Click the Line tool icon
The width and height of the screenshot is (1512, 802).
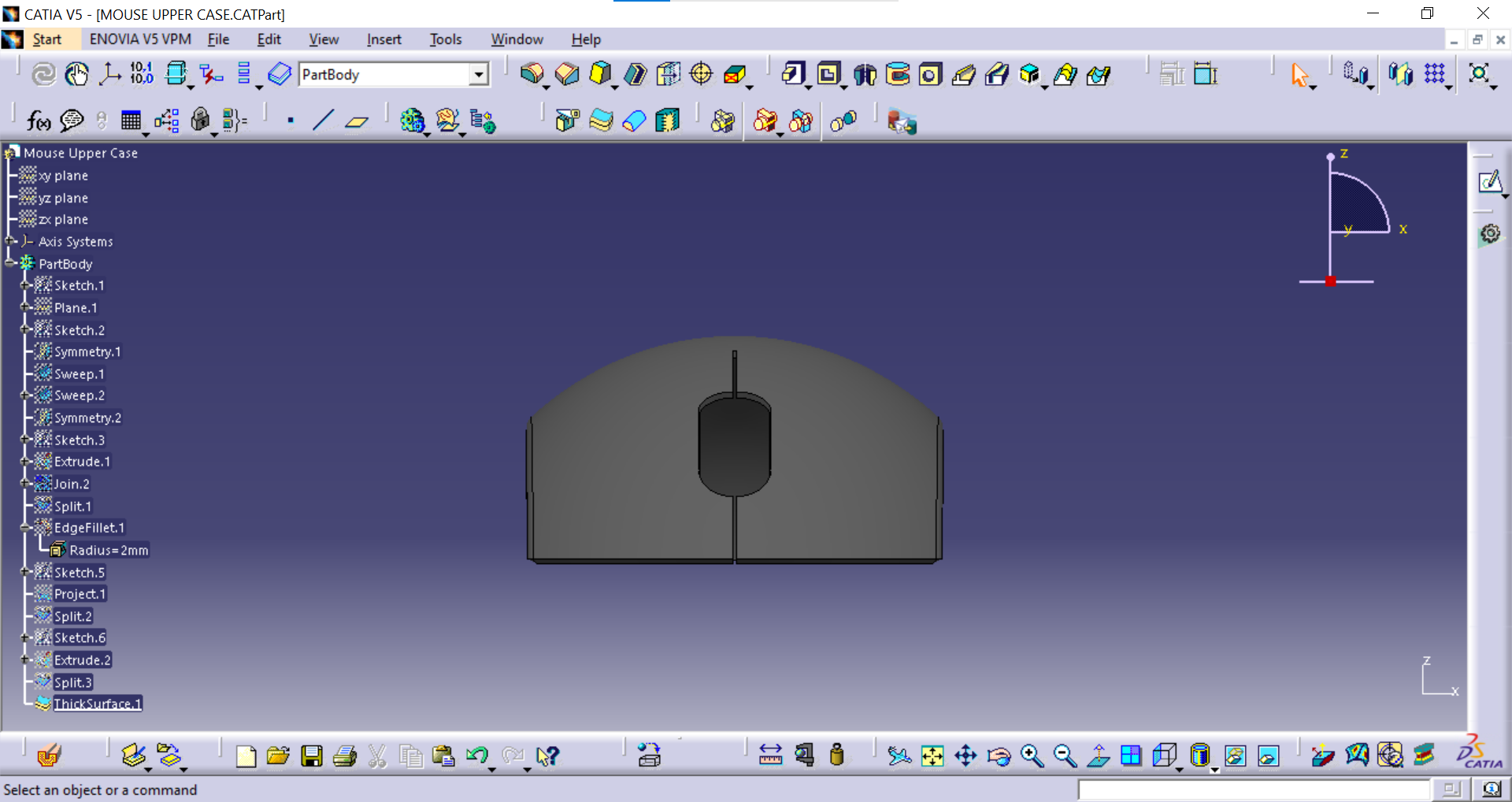323,121
